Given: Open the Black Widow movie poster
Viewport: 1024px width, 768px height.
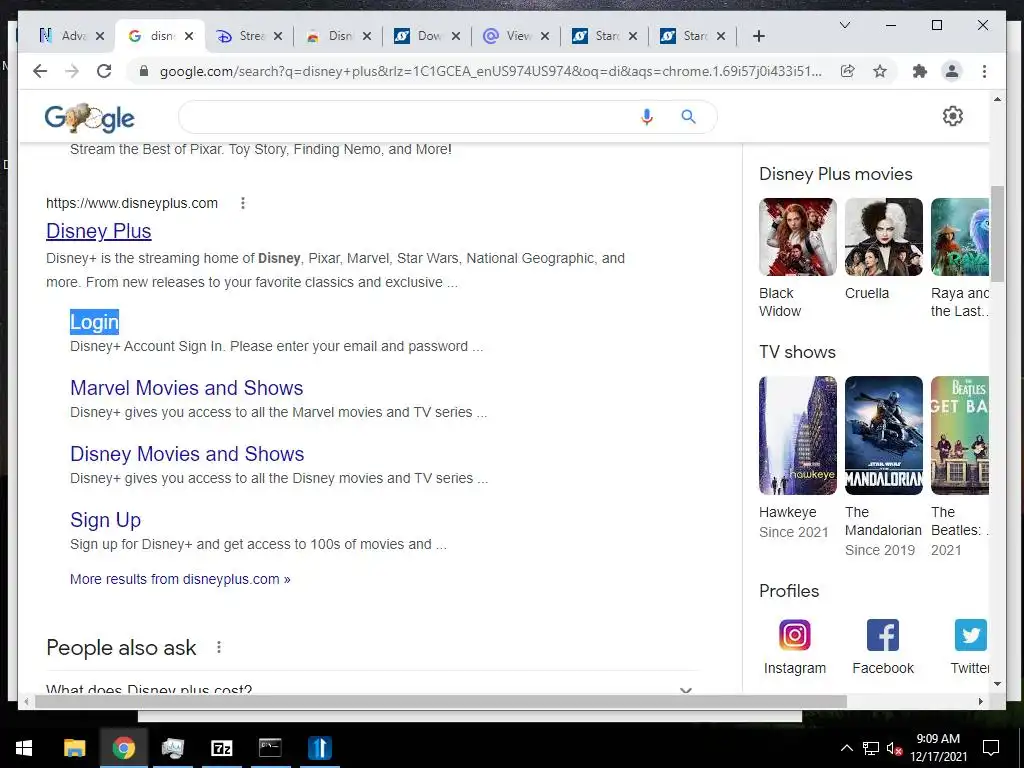Looking at the screenshot, I should point(797,237).
